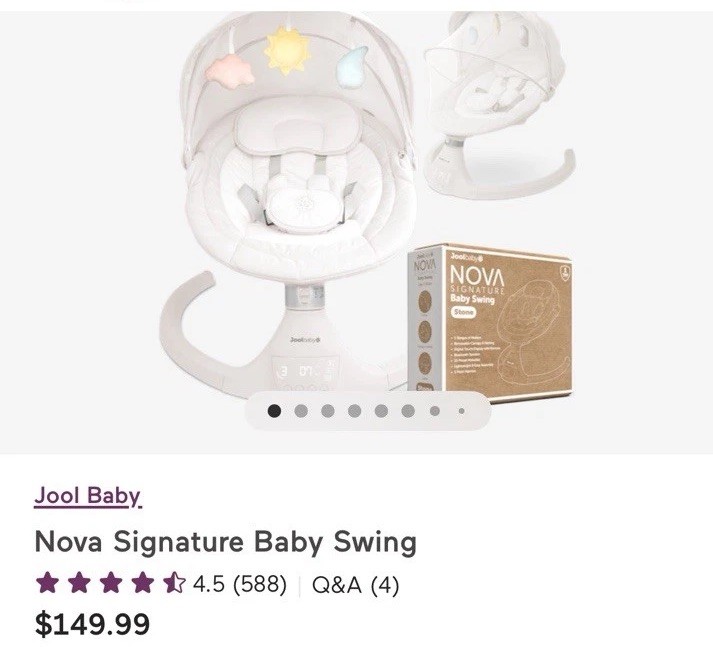
Task: Select the first carousel dot indicator
Action: click(274, 409)
